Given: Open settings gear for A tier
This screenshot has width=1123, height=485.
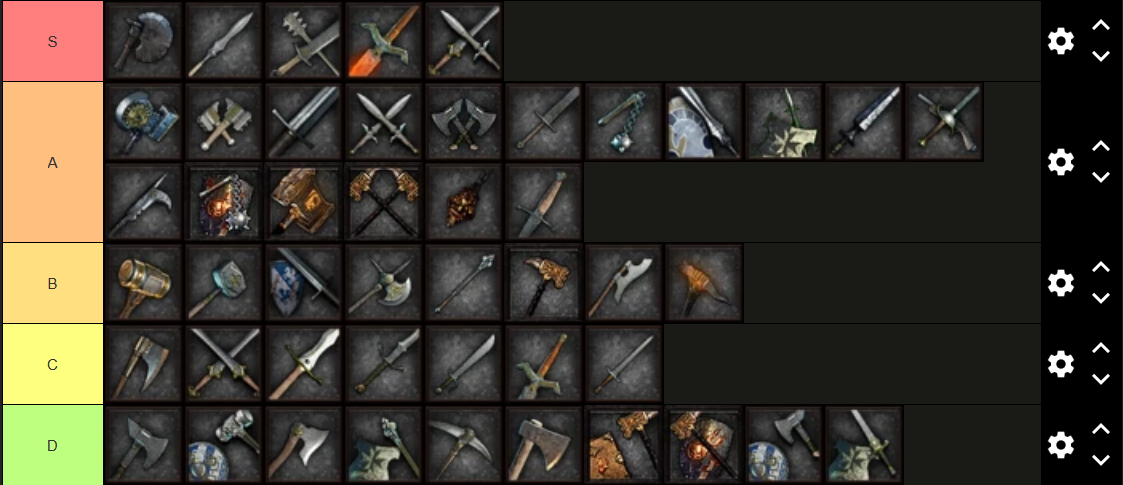Looking at the screenshot, I should [x=1061, y=162].
